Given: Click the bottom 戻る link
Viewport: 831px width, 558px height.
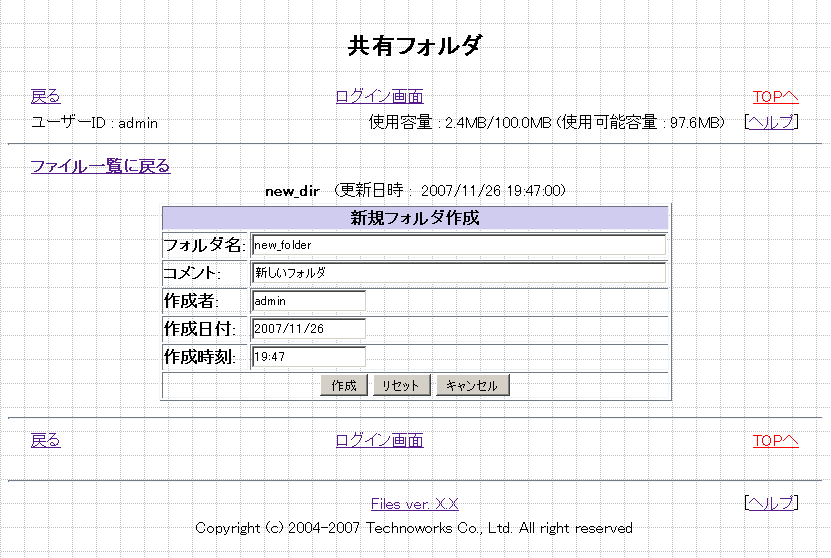Looking at the screenshot, I should [45, 440].
